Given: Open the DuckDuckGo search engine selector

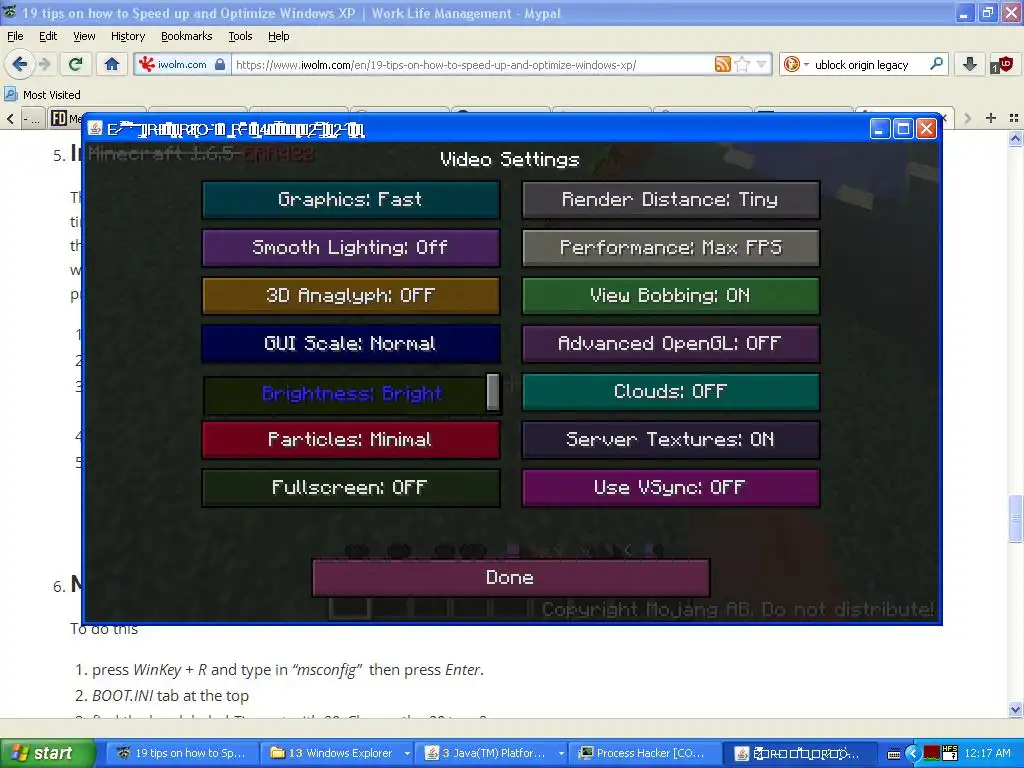Looking at the screenshot, I should tap(796, 64).
